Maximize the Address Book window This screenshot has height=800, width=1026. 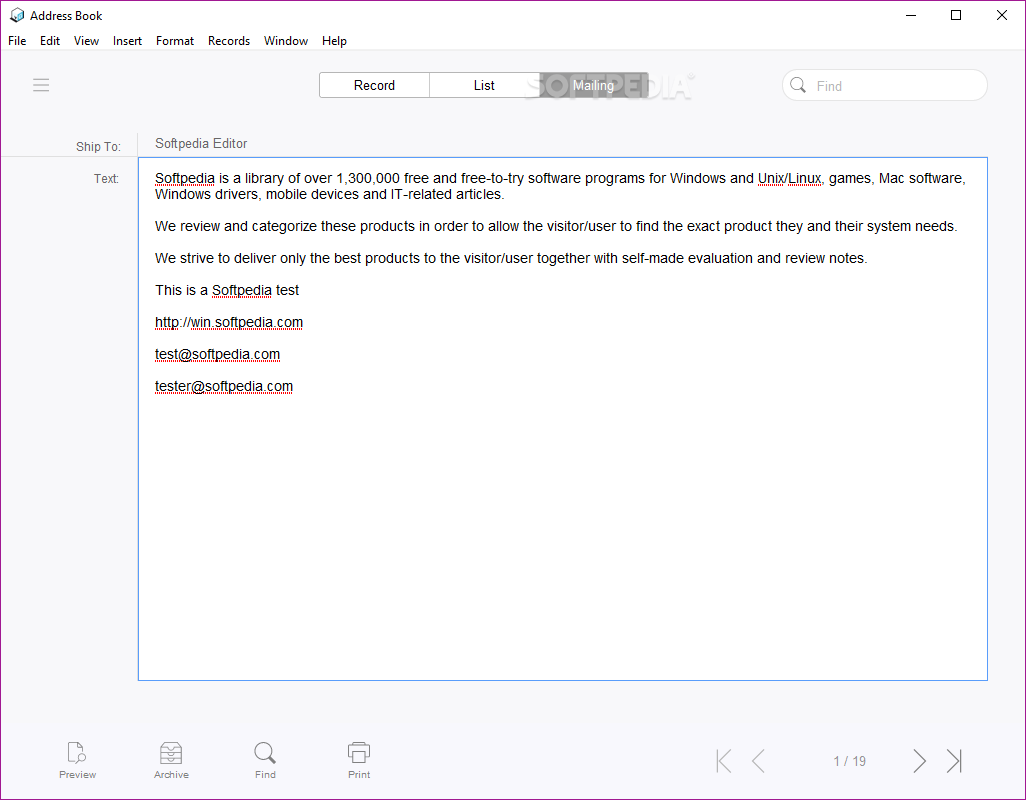click(x=956, y=15)
